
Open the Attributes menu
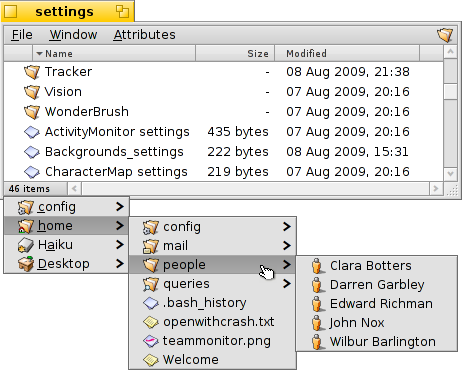[x=144, y=35]
